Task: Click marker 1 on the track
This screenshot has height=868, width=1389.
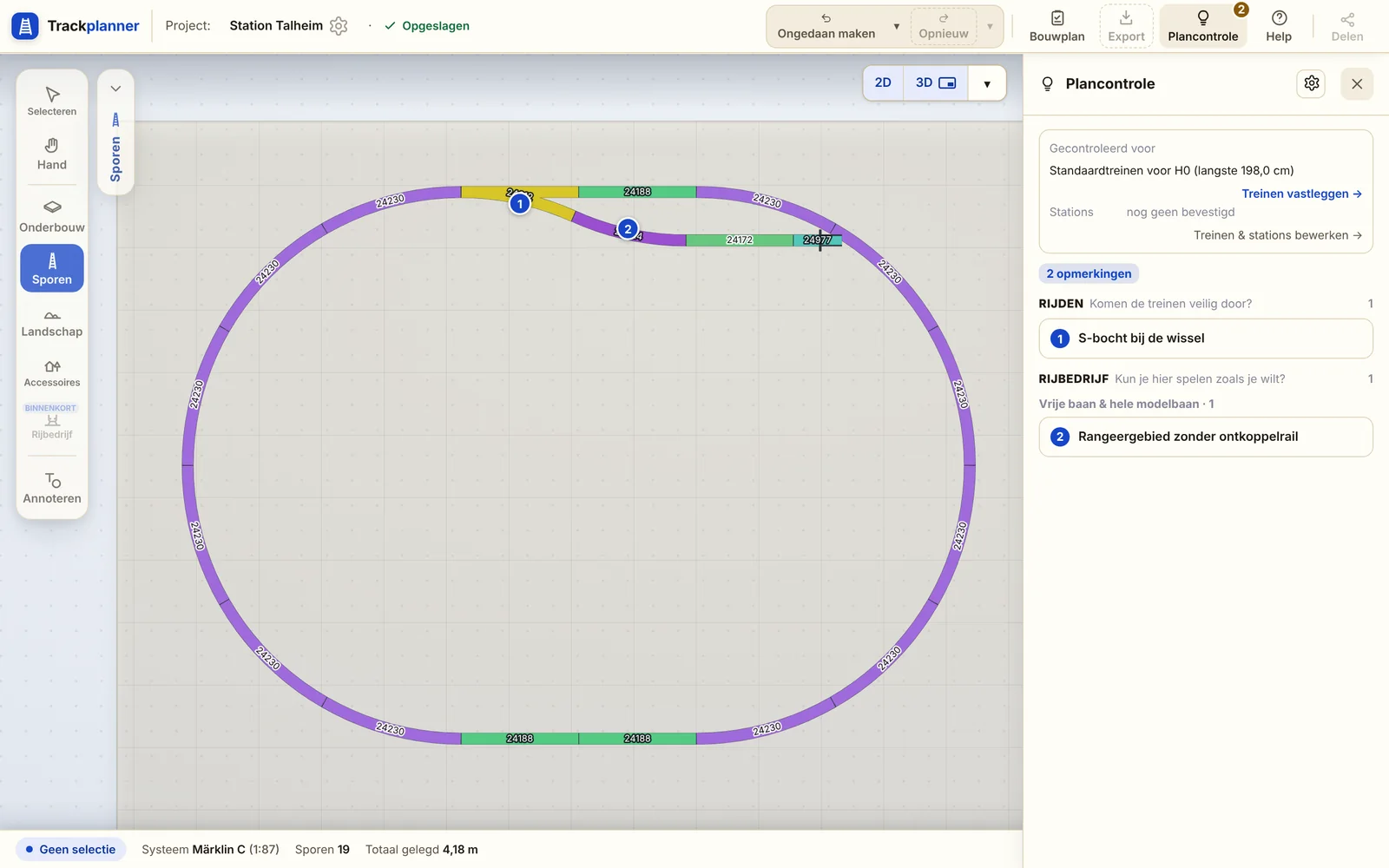Action: point(520,204)
